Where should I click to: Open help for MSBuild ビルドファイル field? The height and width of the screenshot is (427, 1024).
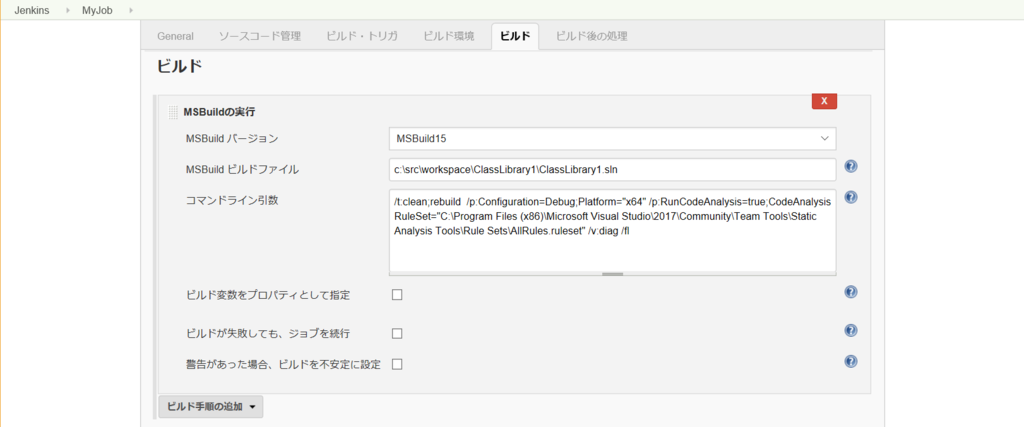coord(850,166)
